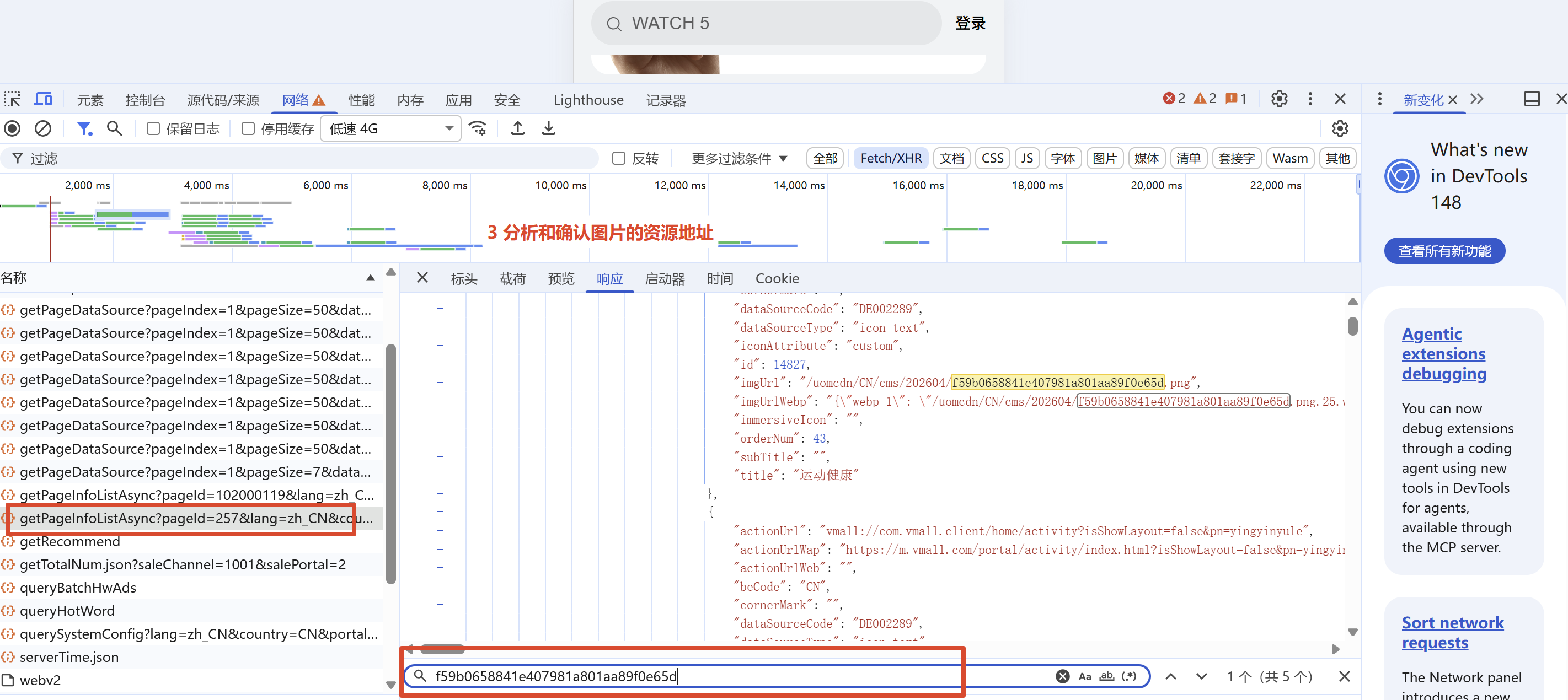This screenshot has height=700, width=1568.
Task: Click the record network log button
Action: point(12,128)
